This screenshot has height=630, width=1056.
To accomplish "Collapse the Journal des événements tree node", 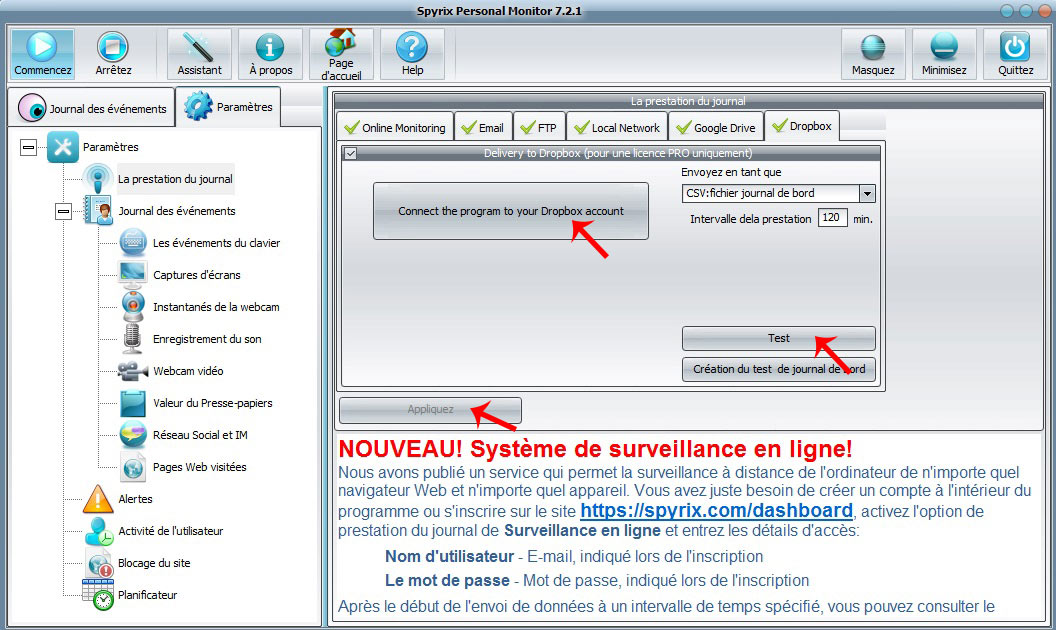I will 63,212.
